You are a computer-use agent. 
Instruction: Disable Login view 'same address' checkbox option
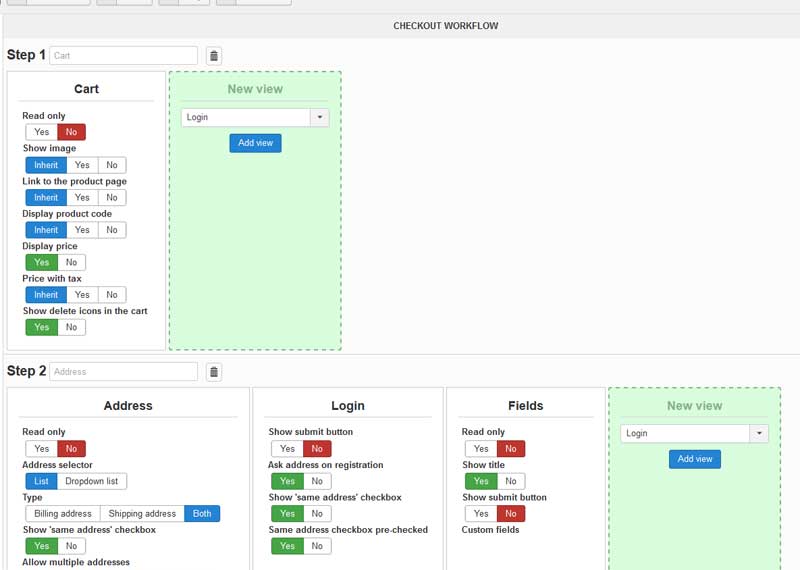coord(317,513)
